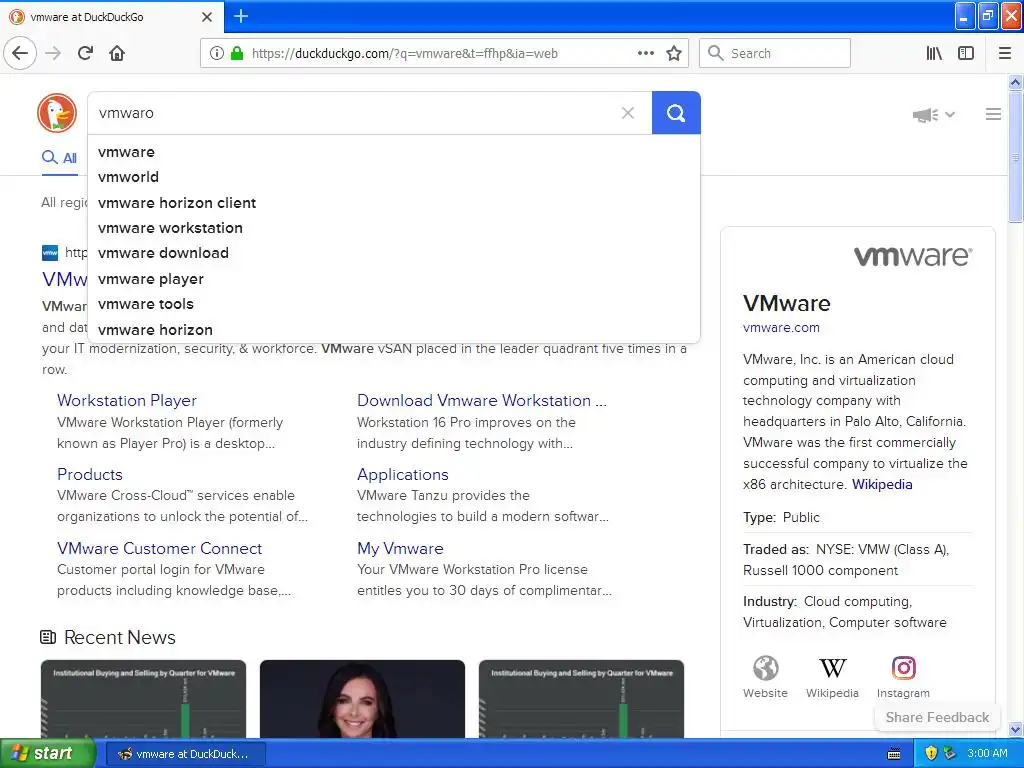
Task: Select 'vmware' autocomplete suggestion
Action: tap(394, 152)
